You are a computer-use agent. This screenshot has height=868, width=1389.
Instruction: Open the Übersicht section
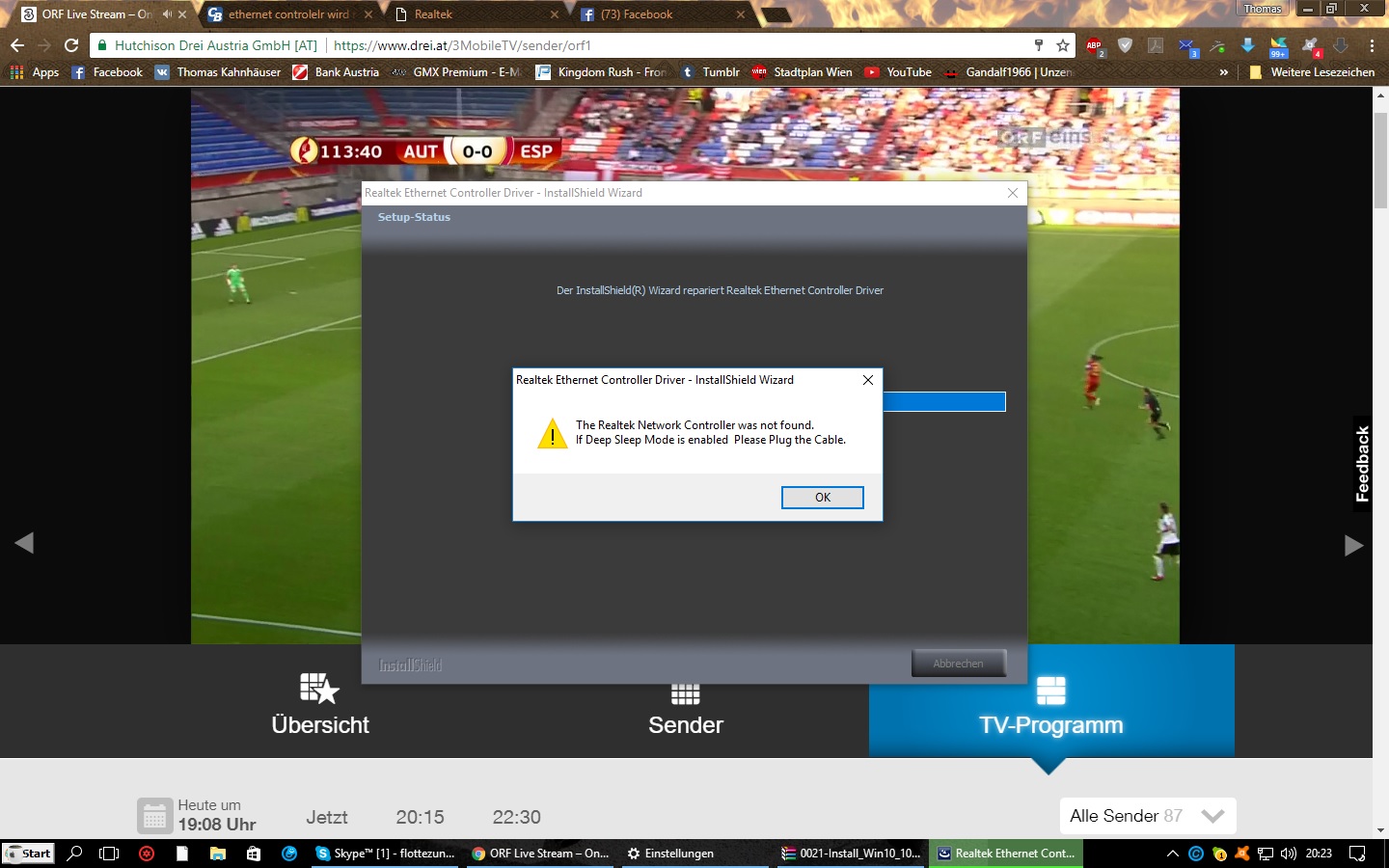tap(320, 703)
